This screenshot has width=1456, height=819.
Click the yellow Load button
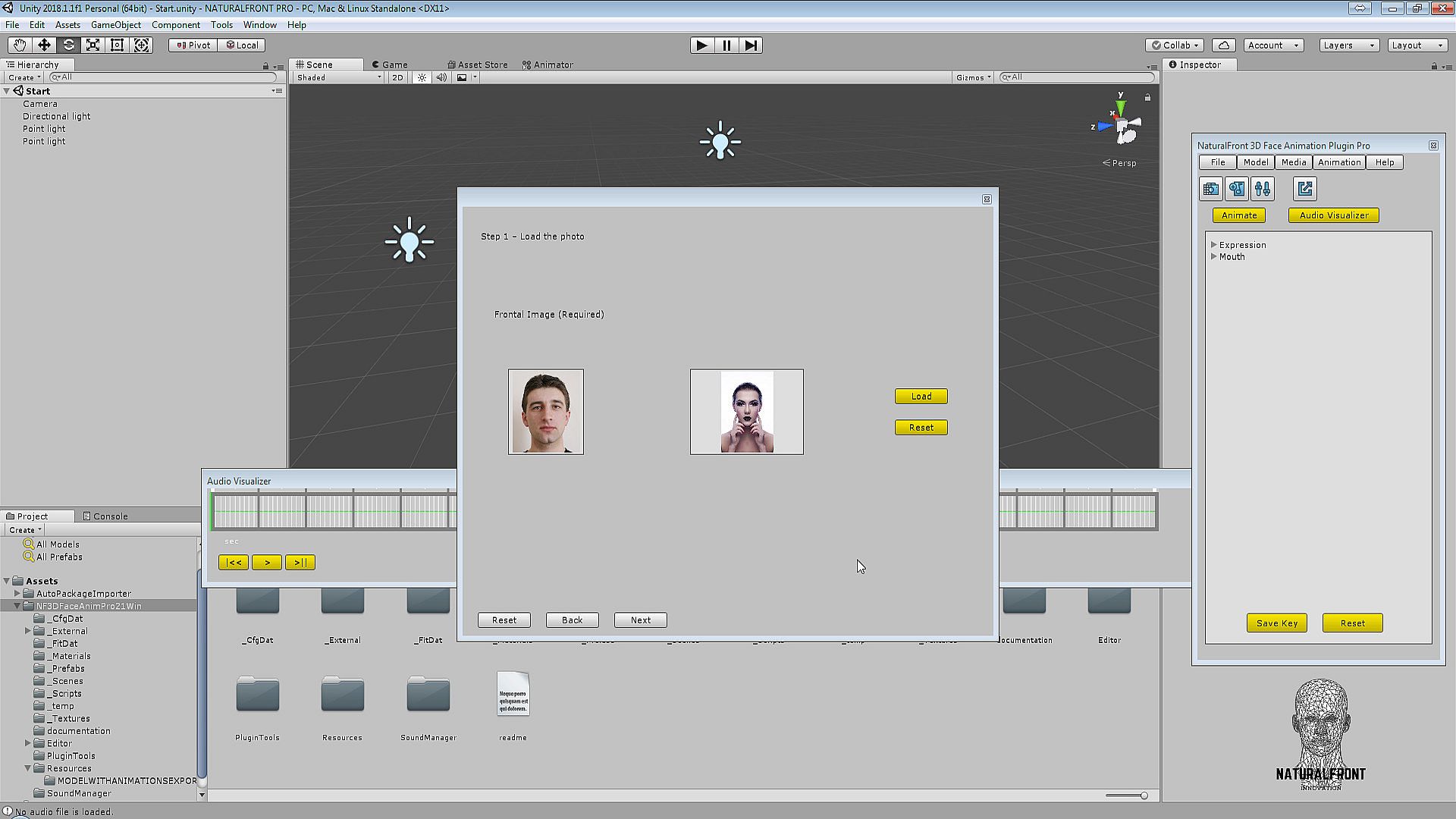[x=921, y=397]
